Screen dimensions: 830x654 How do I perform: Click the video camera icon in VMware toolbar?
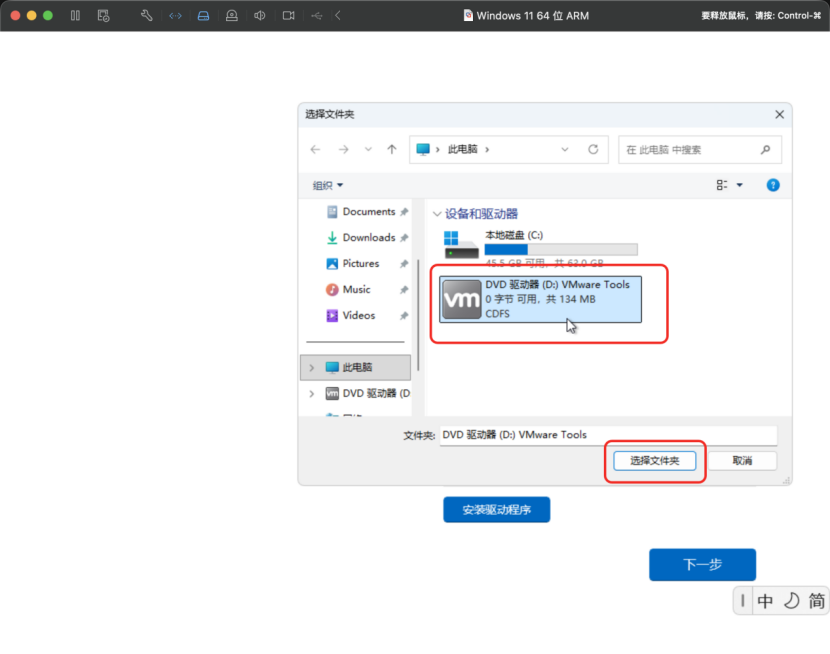click(x=288, y=15)
